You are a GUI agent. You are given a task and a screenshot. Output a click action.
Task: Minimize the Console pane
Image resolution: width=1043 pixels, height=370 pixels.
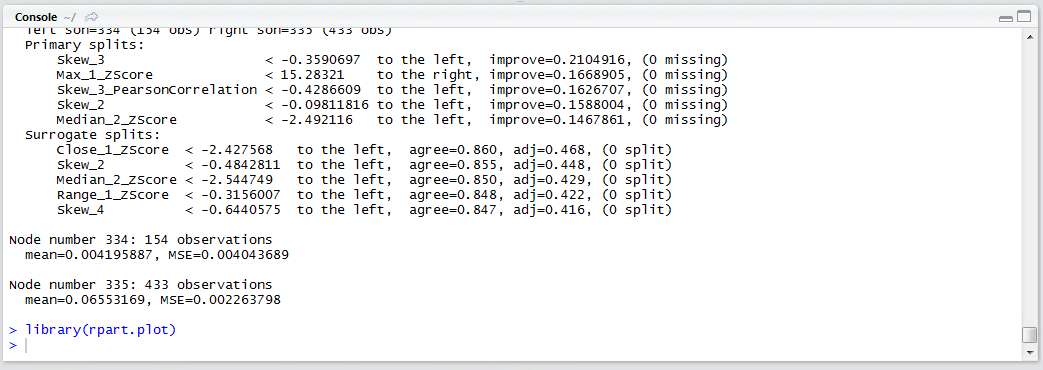click(1006, 17)
